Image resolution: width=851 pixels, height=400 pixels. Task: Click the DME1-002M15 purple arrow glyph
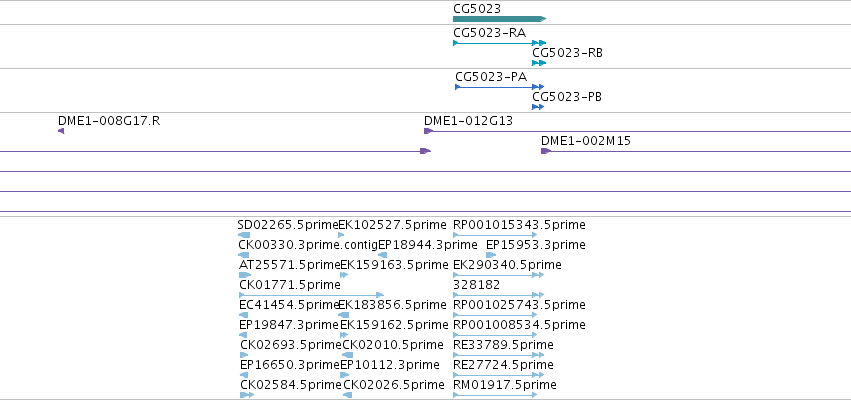[x=546, y=151]
